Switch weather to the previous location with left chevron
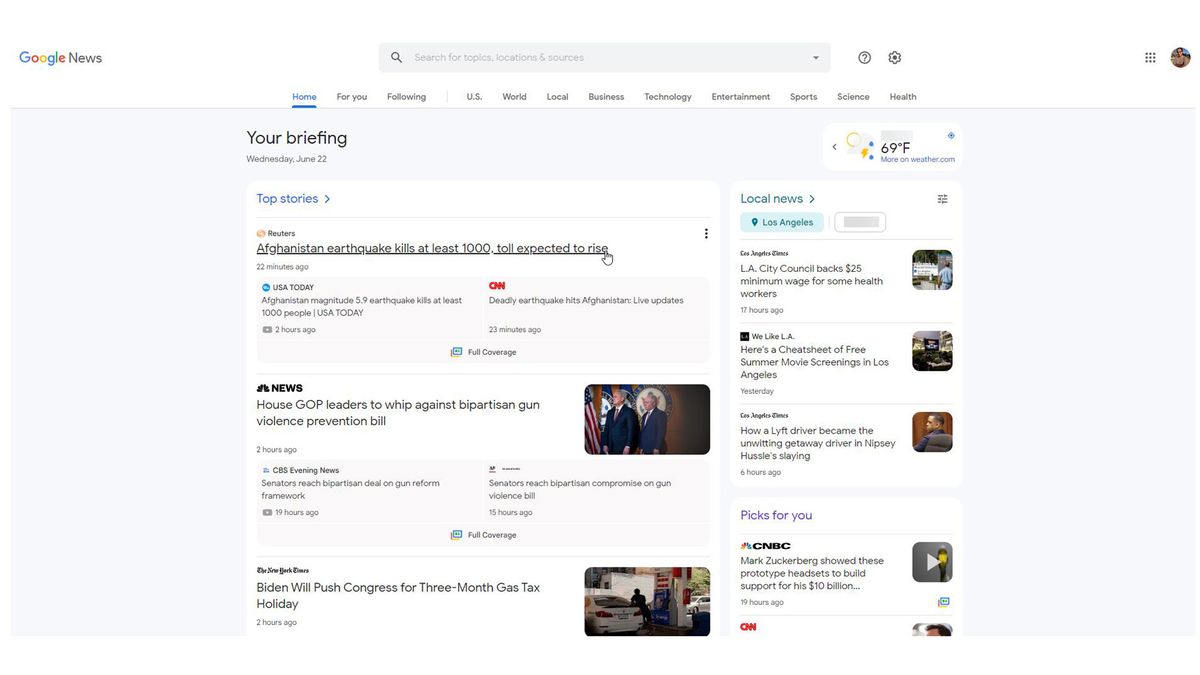 [x=834, y=146]
